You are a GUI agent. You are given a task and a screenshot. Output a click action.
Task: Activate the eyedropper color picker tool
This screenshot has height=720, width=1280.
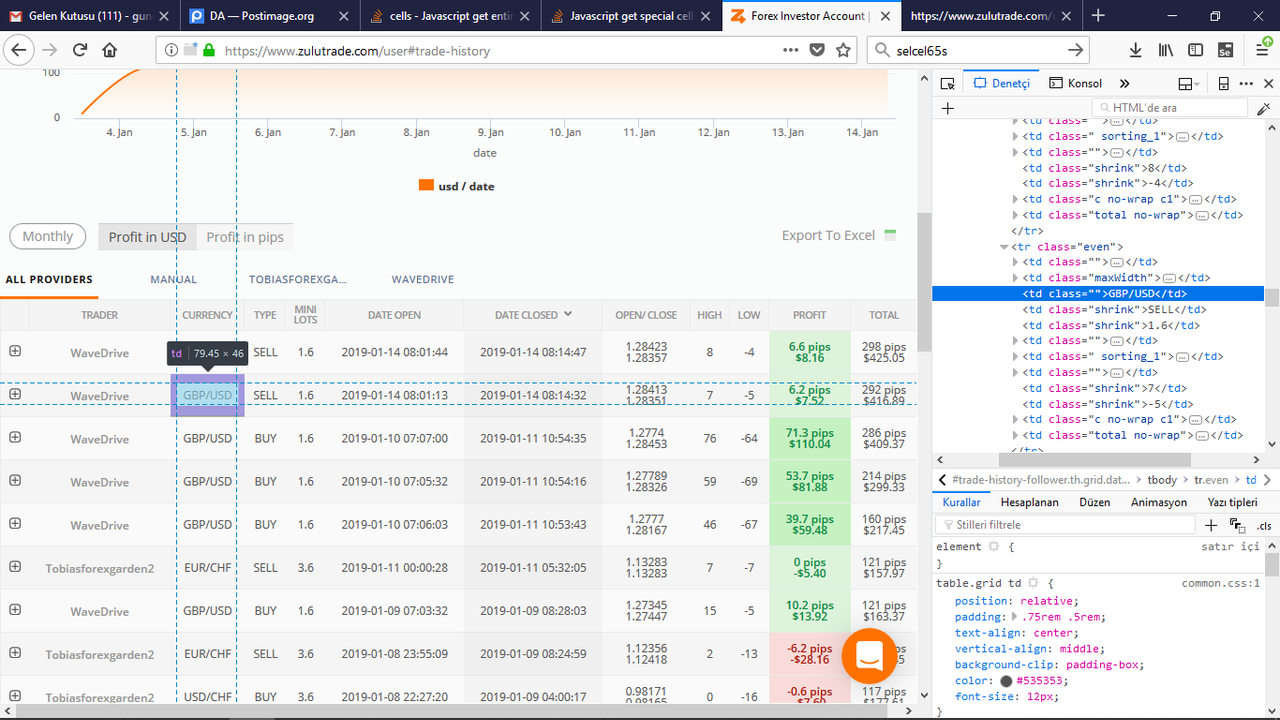tap(1264, 108)
